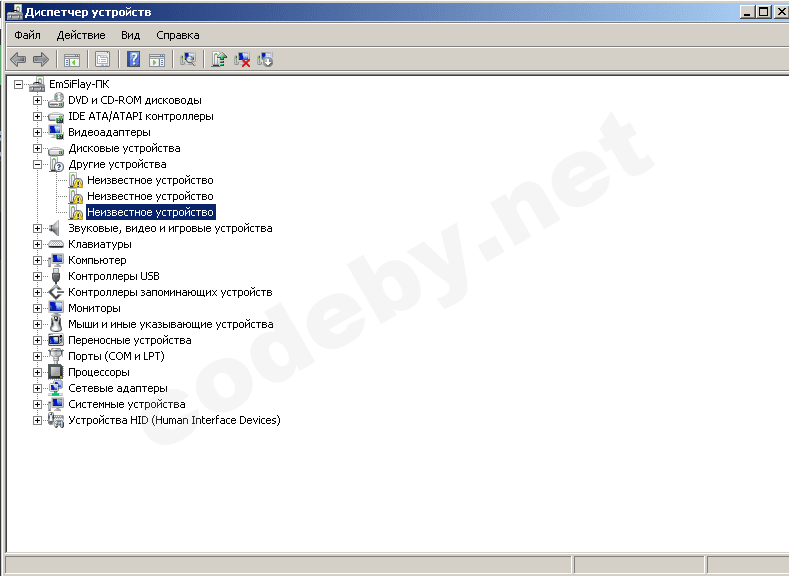Click the Uninstall device icon with the red X
This screenshot has width=789, height=576.
point(242,59)
